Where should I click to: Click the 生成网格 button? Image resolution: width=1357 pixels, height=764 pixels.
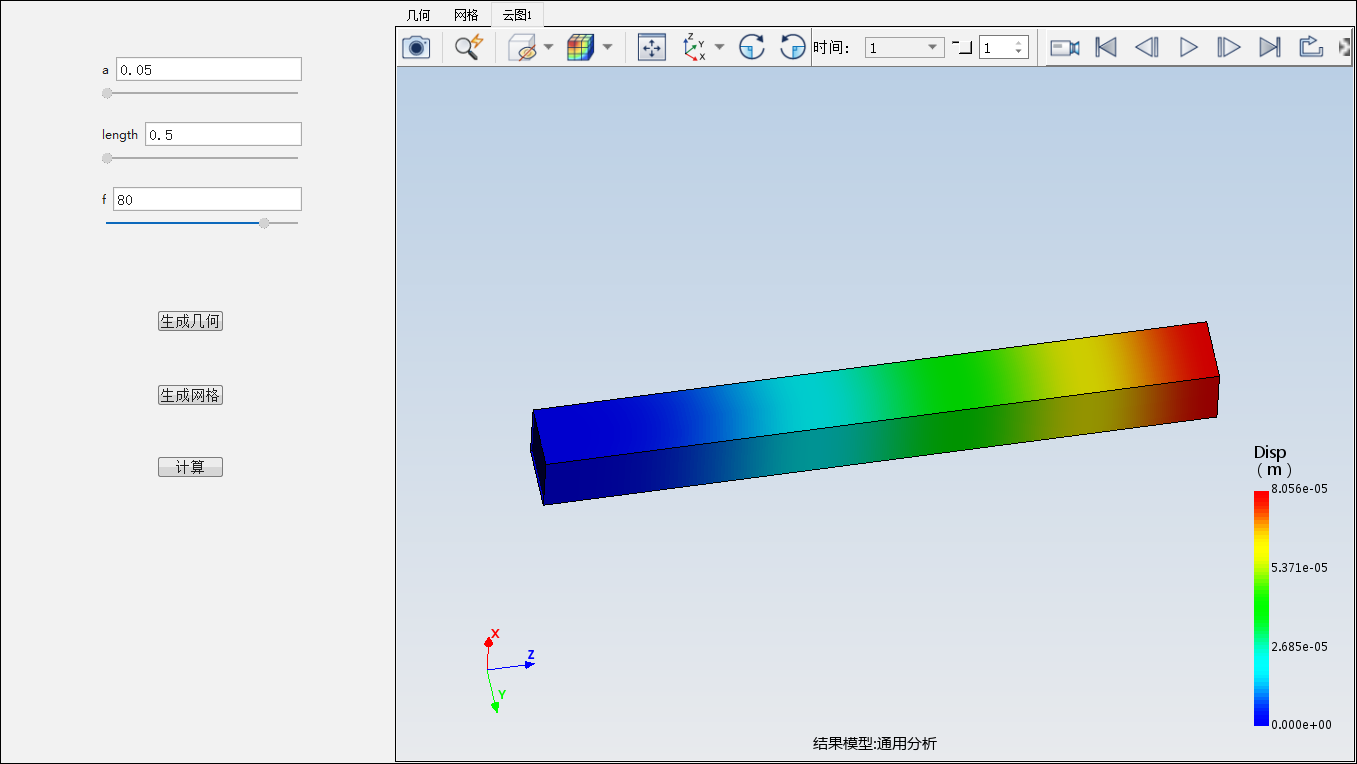pos(190,395)
